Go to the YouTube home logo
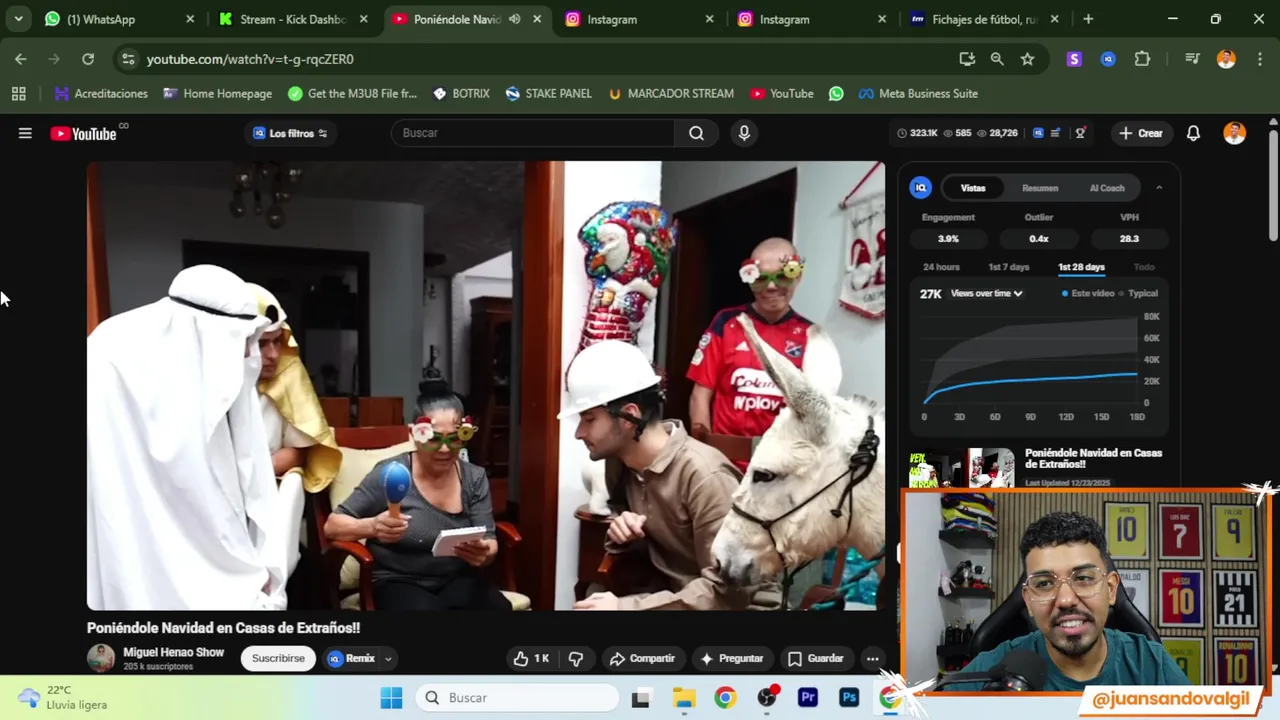This screenshot has width=1280, height=720. tap(84, 133)
